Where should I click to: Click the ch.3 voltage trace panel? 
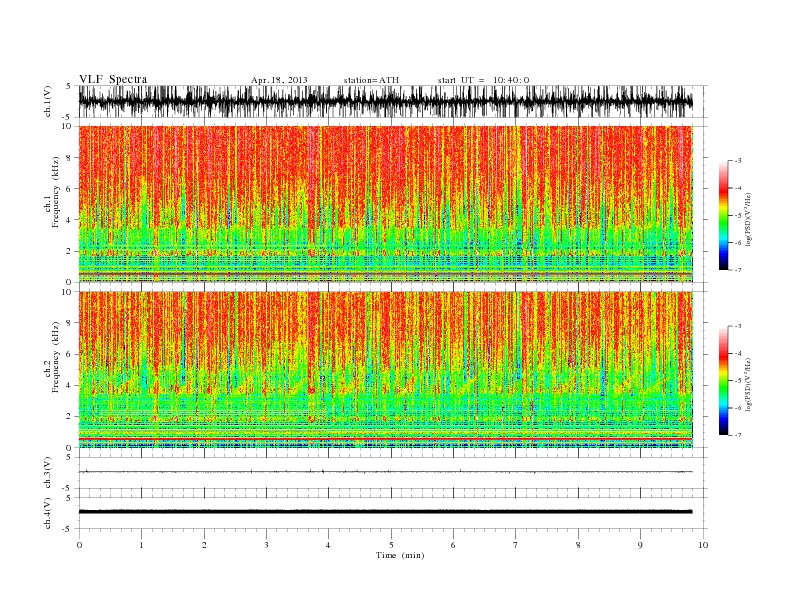click(392, 473)
